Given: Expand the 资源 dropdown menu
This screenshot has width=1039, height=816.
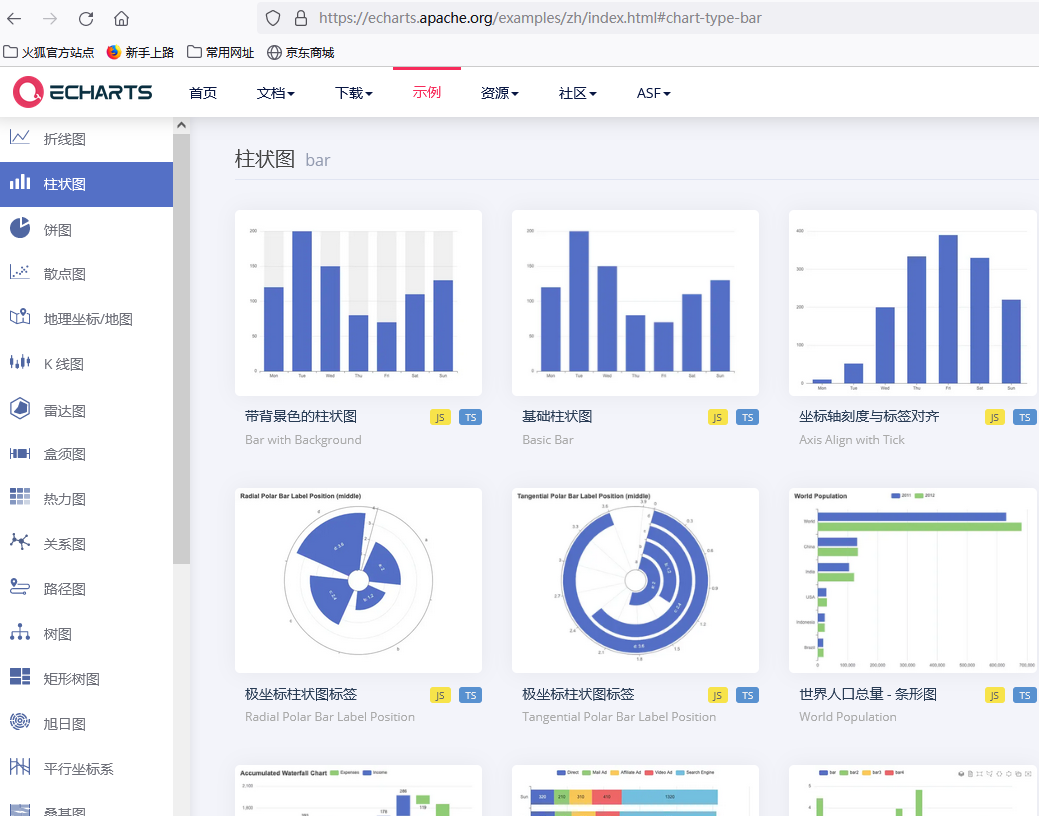Looking at the screenshot, I should [x=500, y=93].
